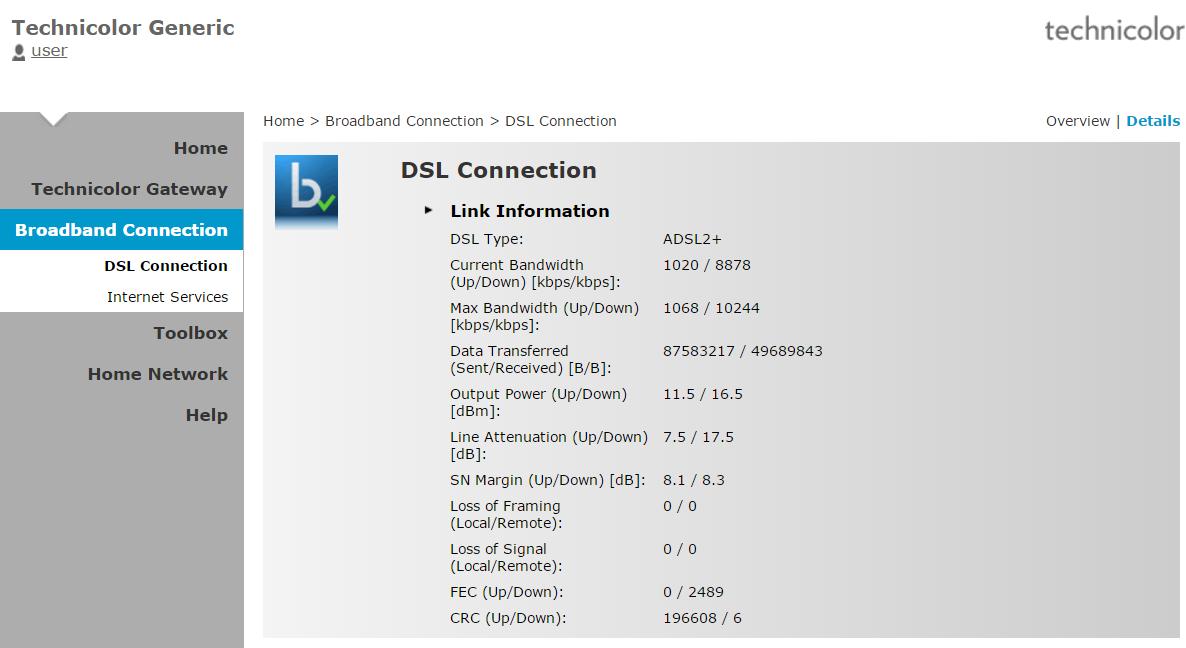The height and width of the screenshot is (648, 1186).
Task: Click the Loss of Signal label
Action: click(506, 558)
